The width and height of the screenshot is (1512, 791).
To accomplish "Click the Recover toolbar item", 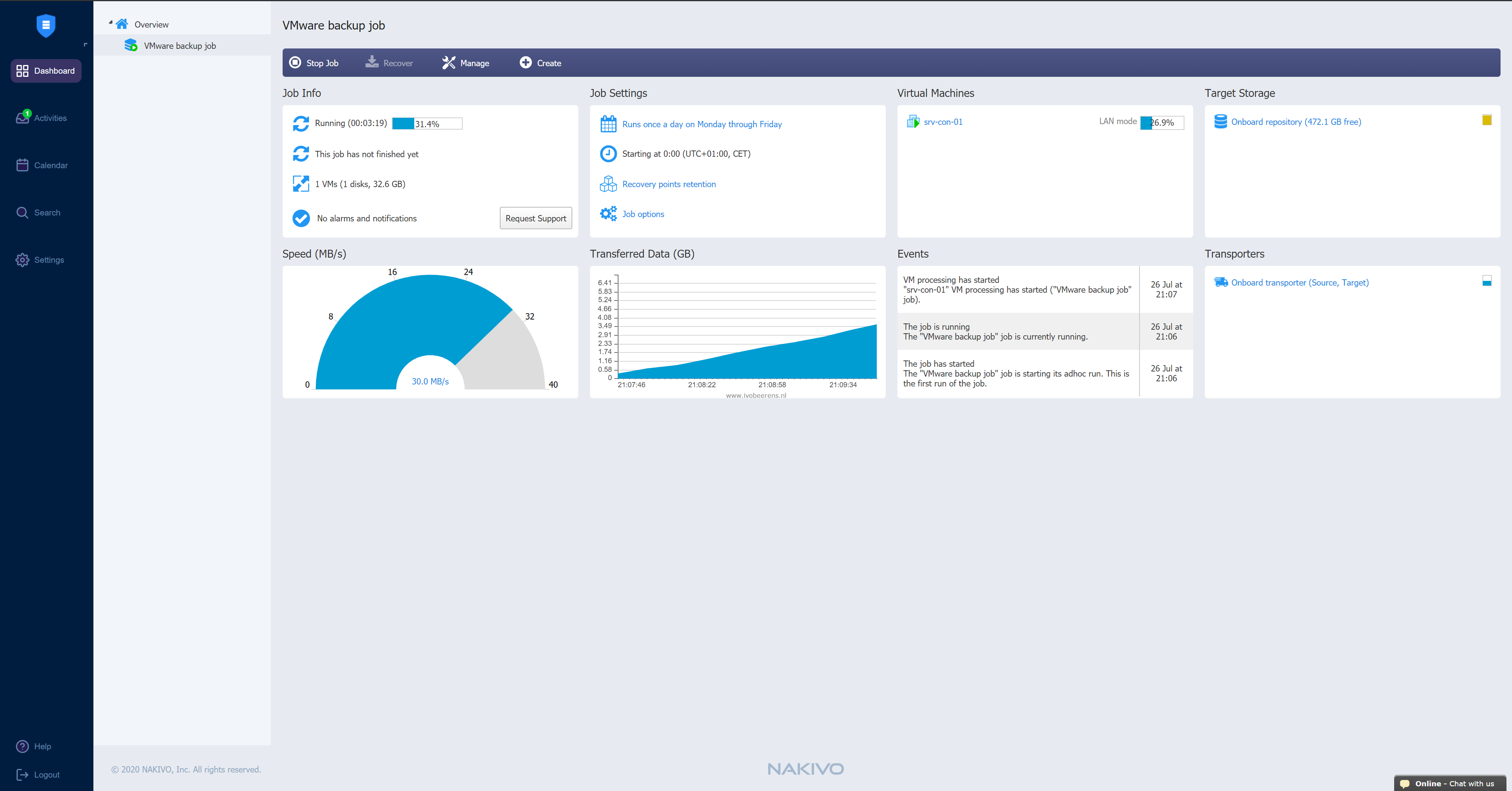I will (x=389, y=63).
